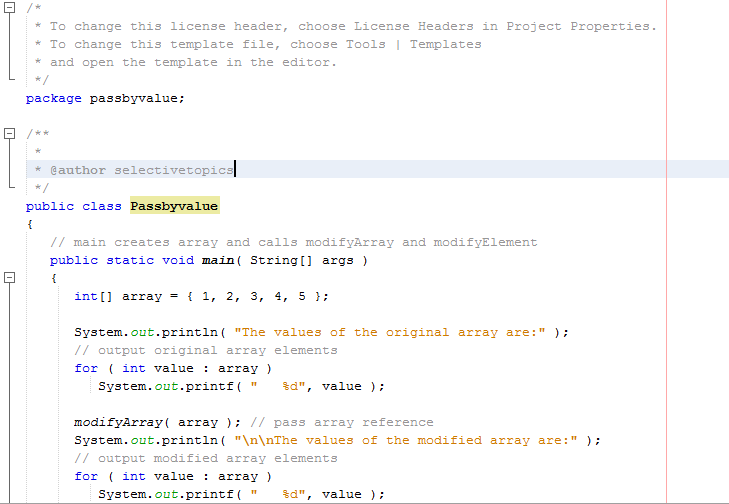729x504 pixels.
Task: Click comment '// output original array elements'
Action: (206, 350)
